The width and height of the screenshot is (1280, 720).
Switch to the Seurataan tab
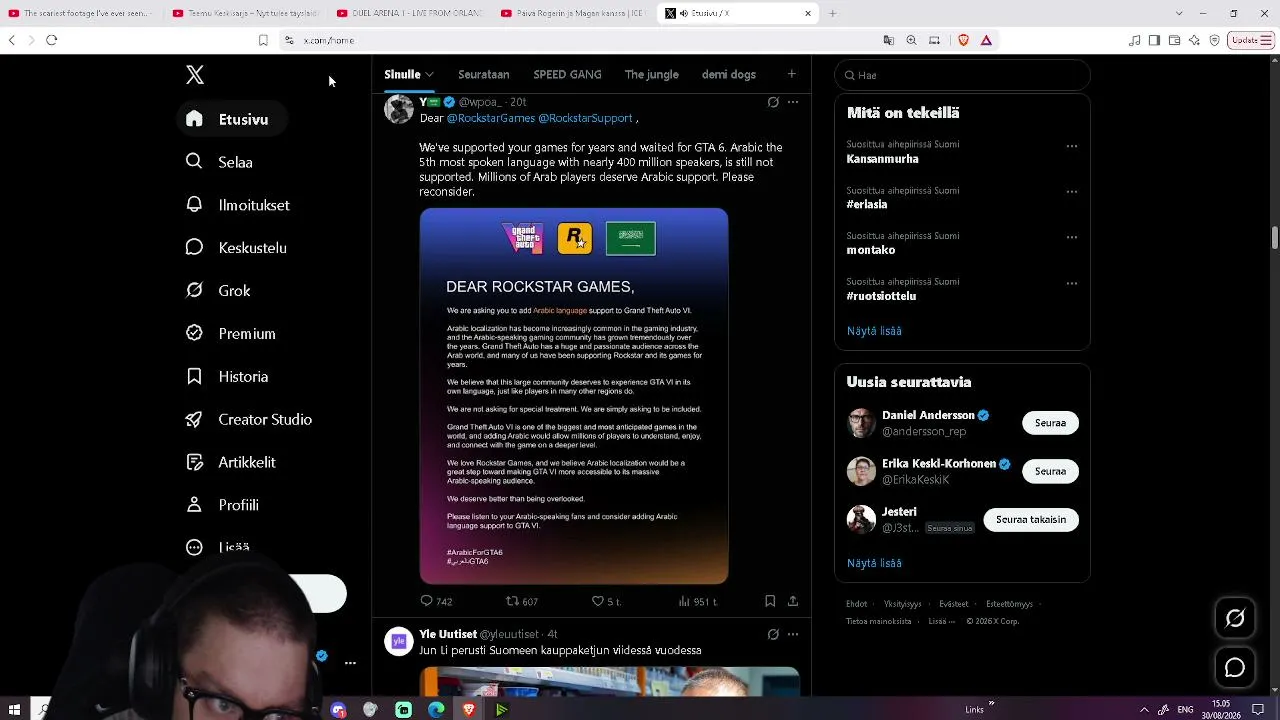pyautogui.click(x=484, y=74)
